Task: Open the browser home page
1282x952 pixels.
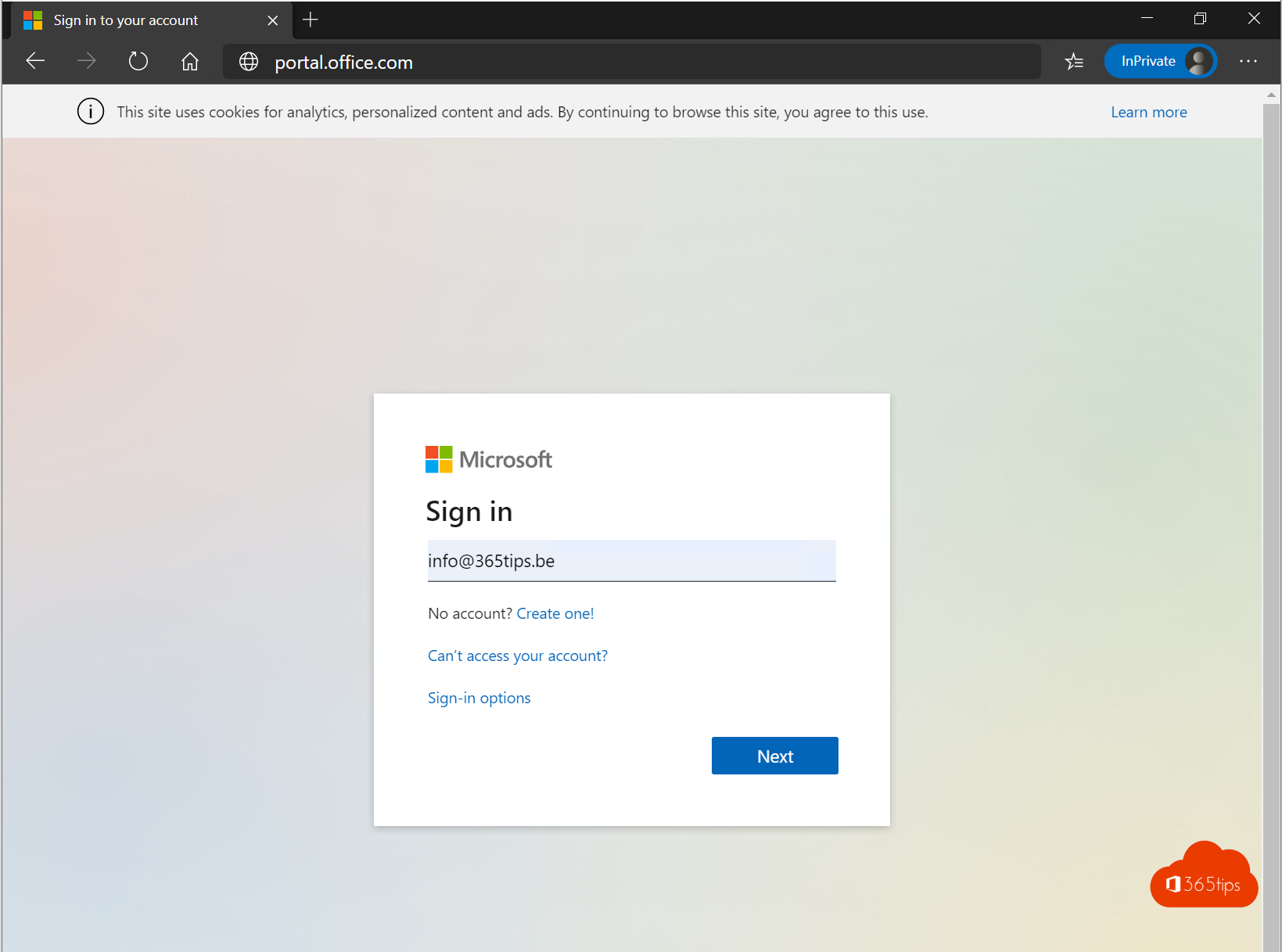Action: tap(189, 61)
